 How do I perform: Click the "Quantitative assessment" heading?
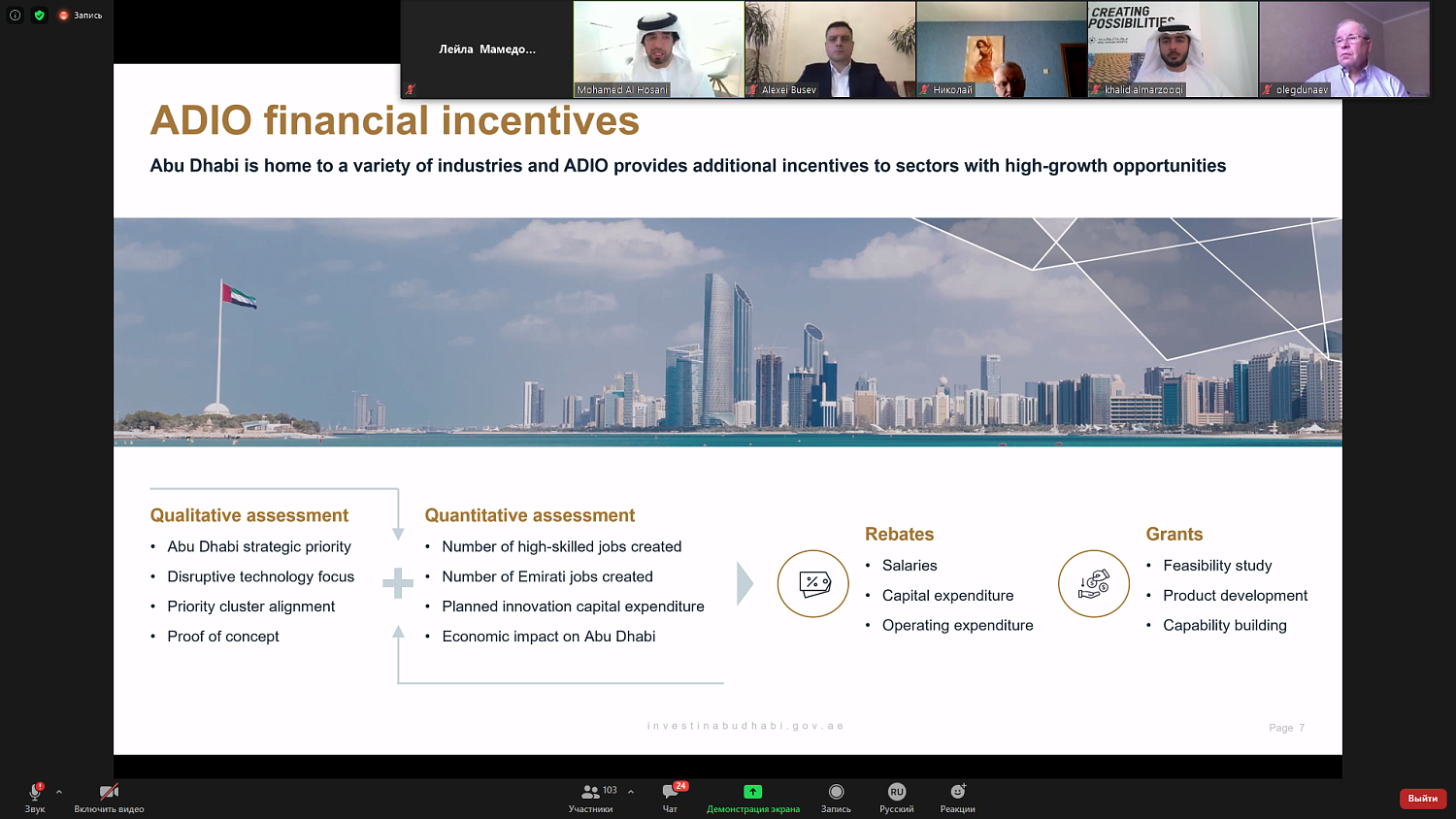click(x=529, y=515)
